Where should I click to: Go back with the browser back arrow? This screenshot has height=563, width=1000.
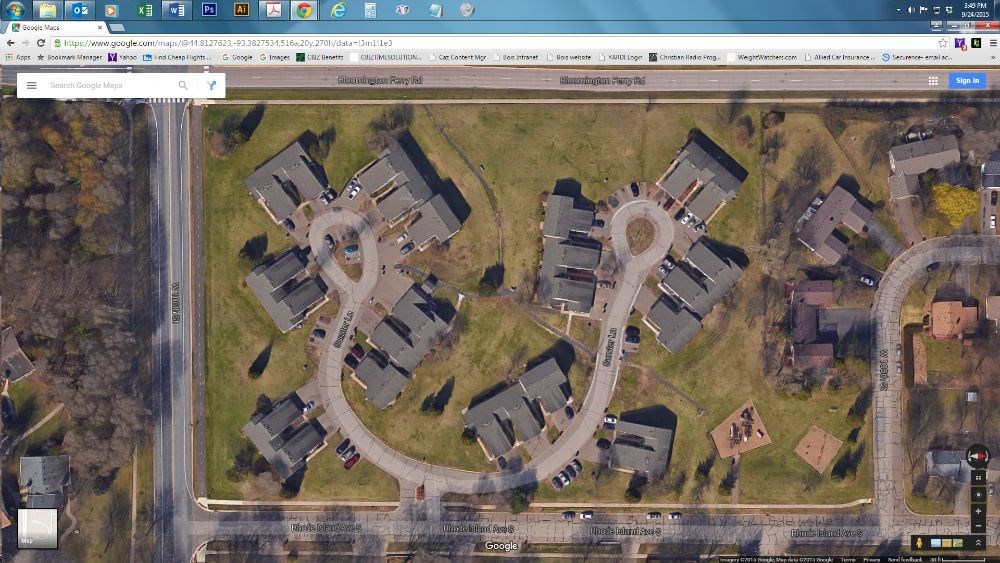pyautogui.click(x=10, y=43)
